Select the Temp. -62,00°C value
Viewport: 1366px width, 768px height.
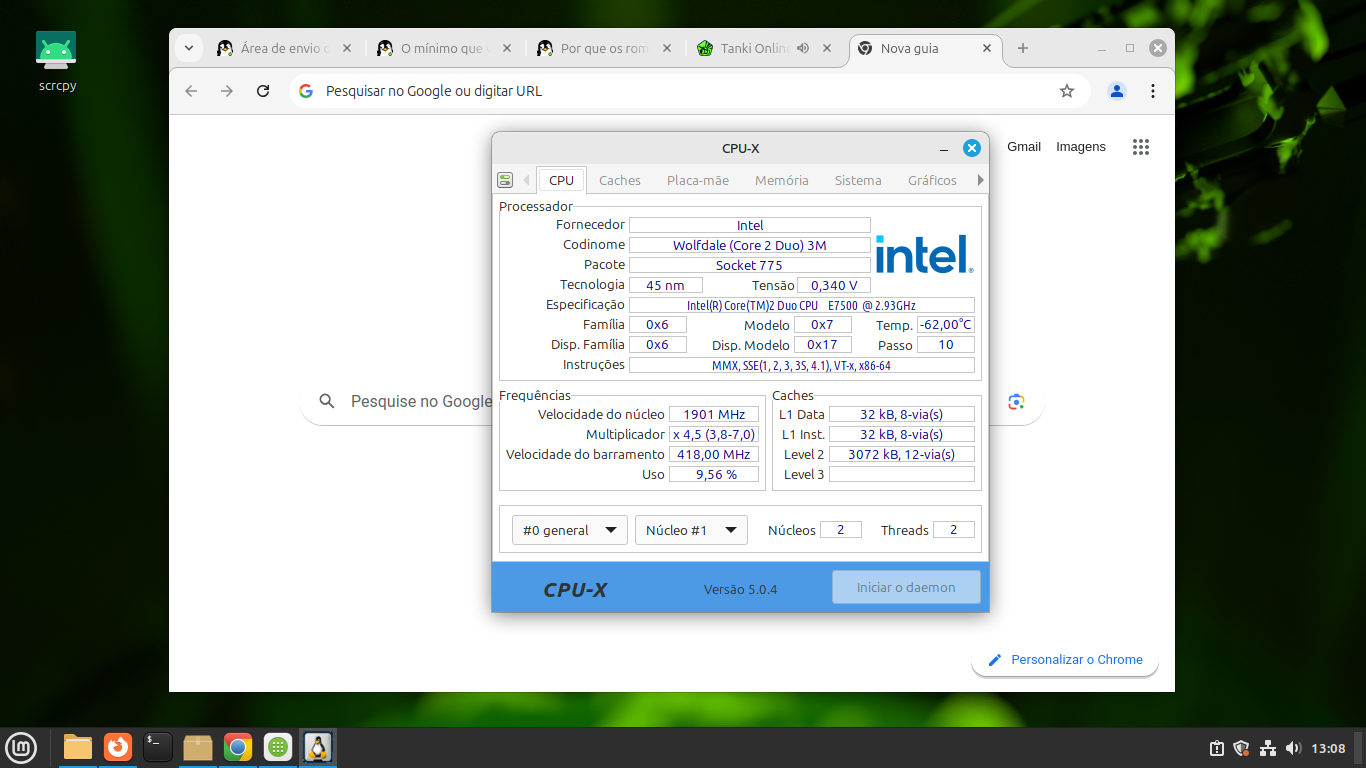click(x=946, y=325)
